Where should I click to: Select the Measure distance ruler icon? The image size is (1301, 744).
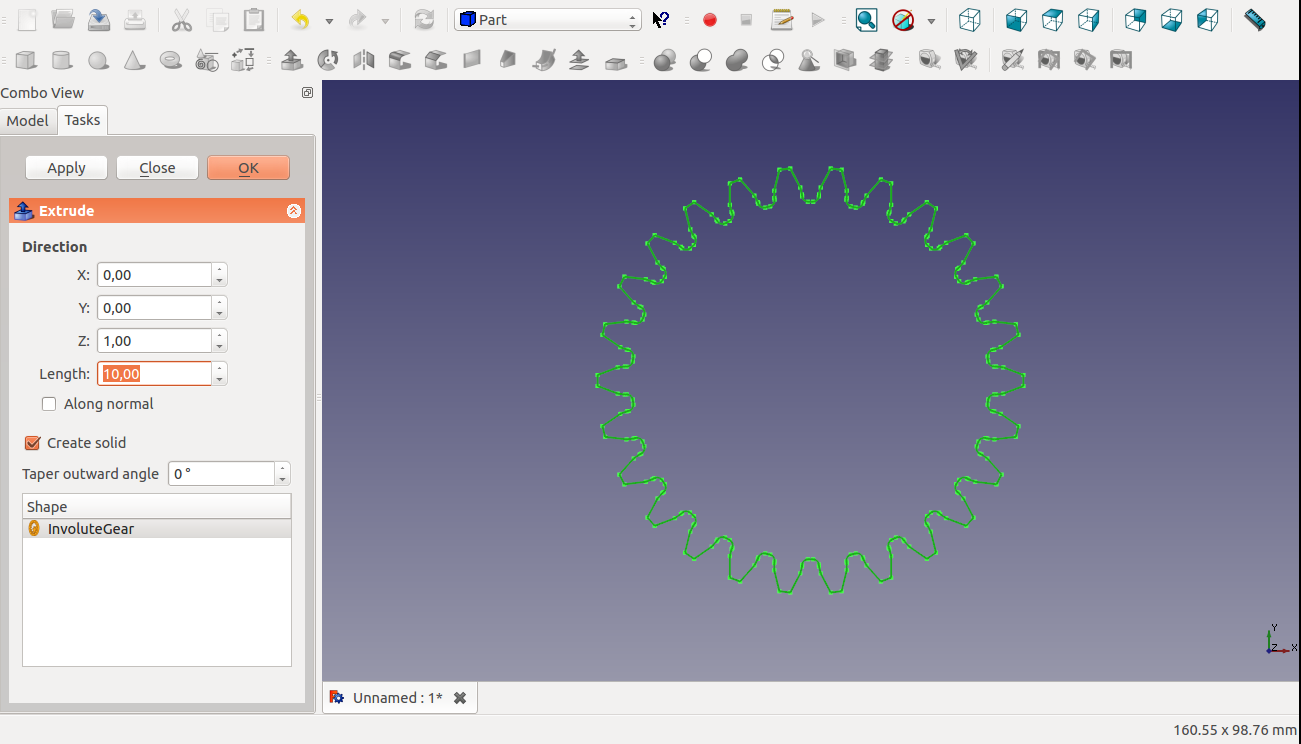[x=1254, y=20]
